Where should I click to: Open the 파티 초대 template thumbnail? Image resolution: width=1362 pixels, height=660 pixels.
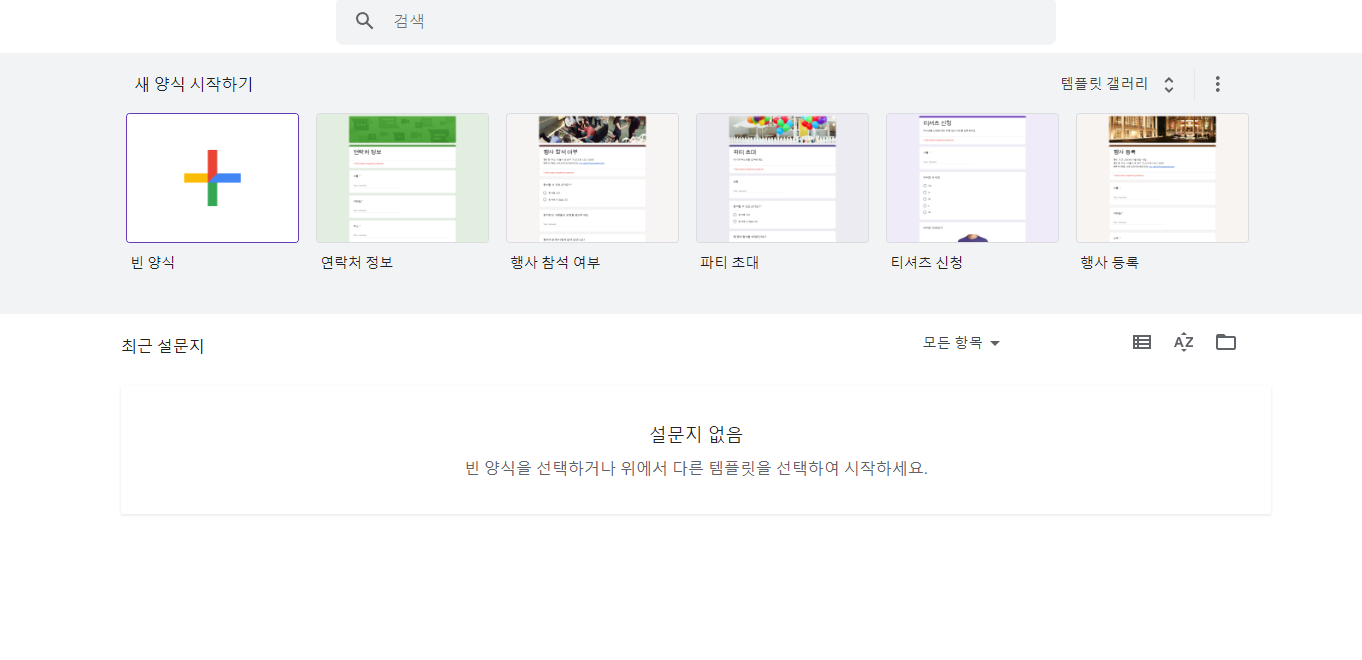coord(782,178)
